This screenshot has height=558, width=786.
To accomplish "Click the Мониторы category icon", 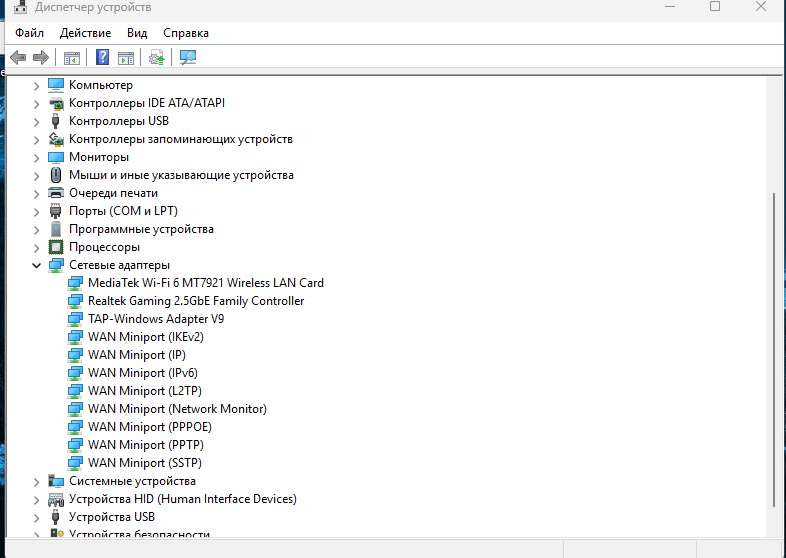I will tap(56, 157).
